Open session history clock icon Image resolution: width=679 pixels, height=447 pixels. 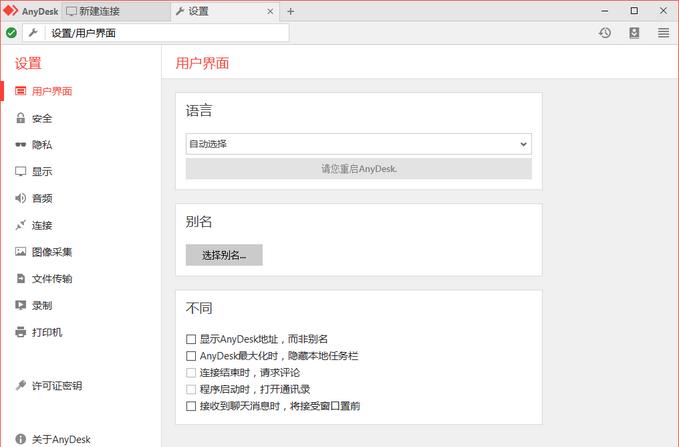605,33
